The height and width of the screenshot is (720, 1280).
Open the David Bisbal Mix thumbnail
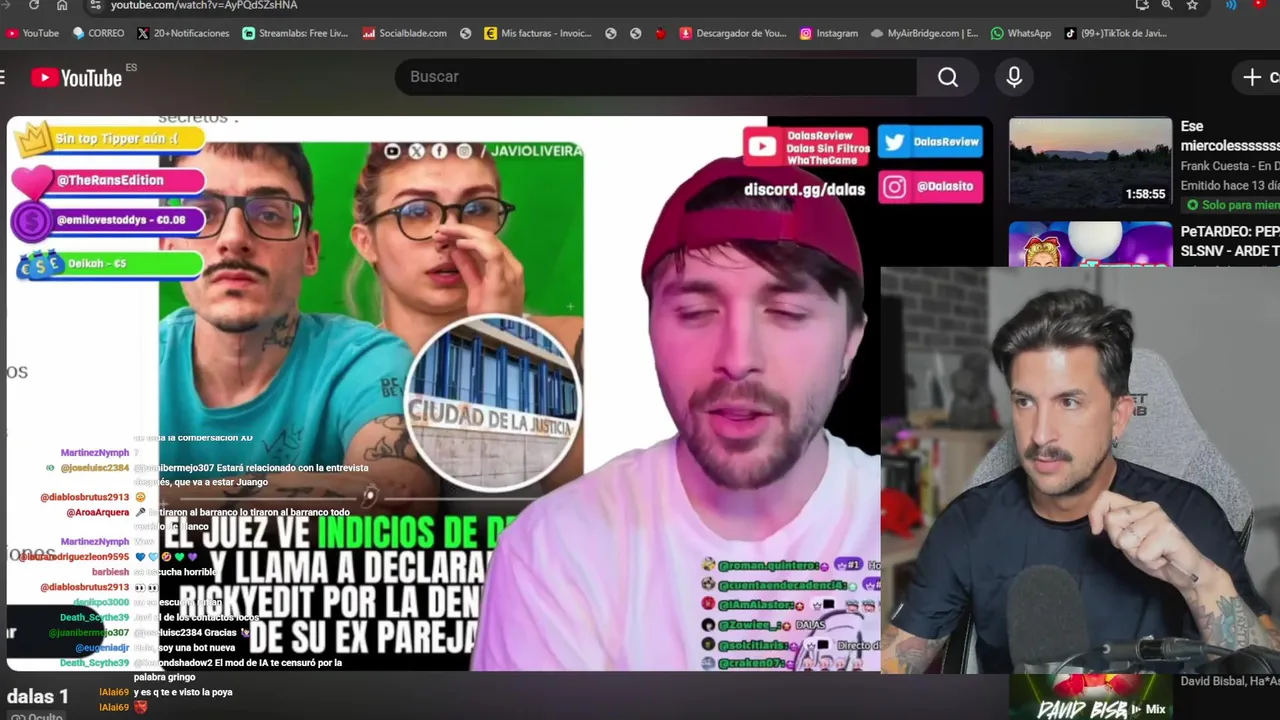(1090, 698)
